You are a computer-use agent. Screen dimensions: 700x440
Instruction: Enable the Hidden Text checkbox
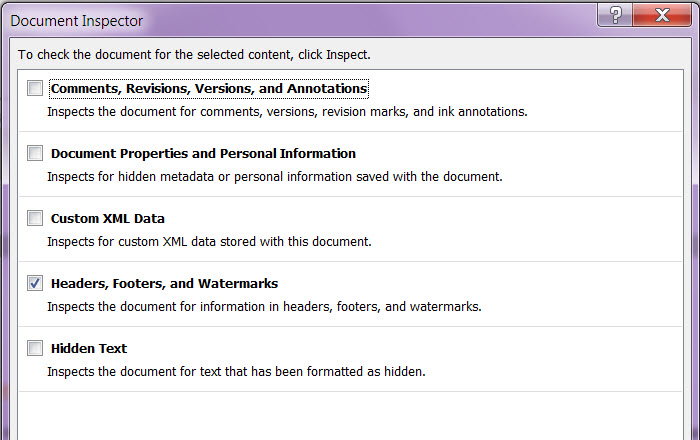click(x=35, y=348)
